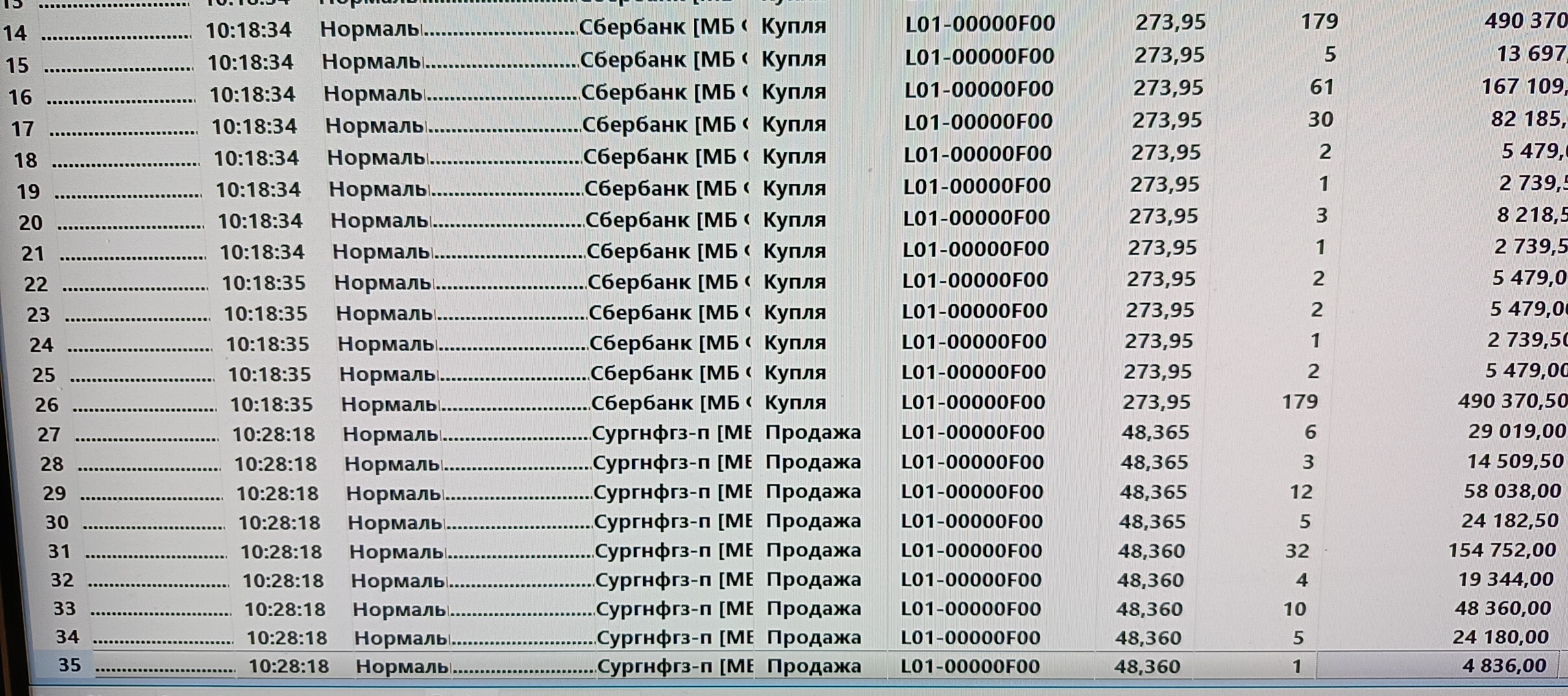Click the time 10:18:34 in row 15

(251, 62)
